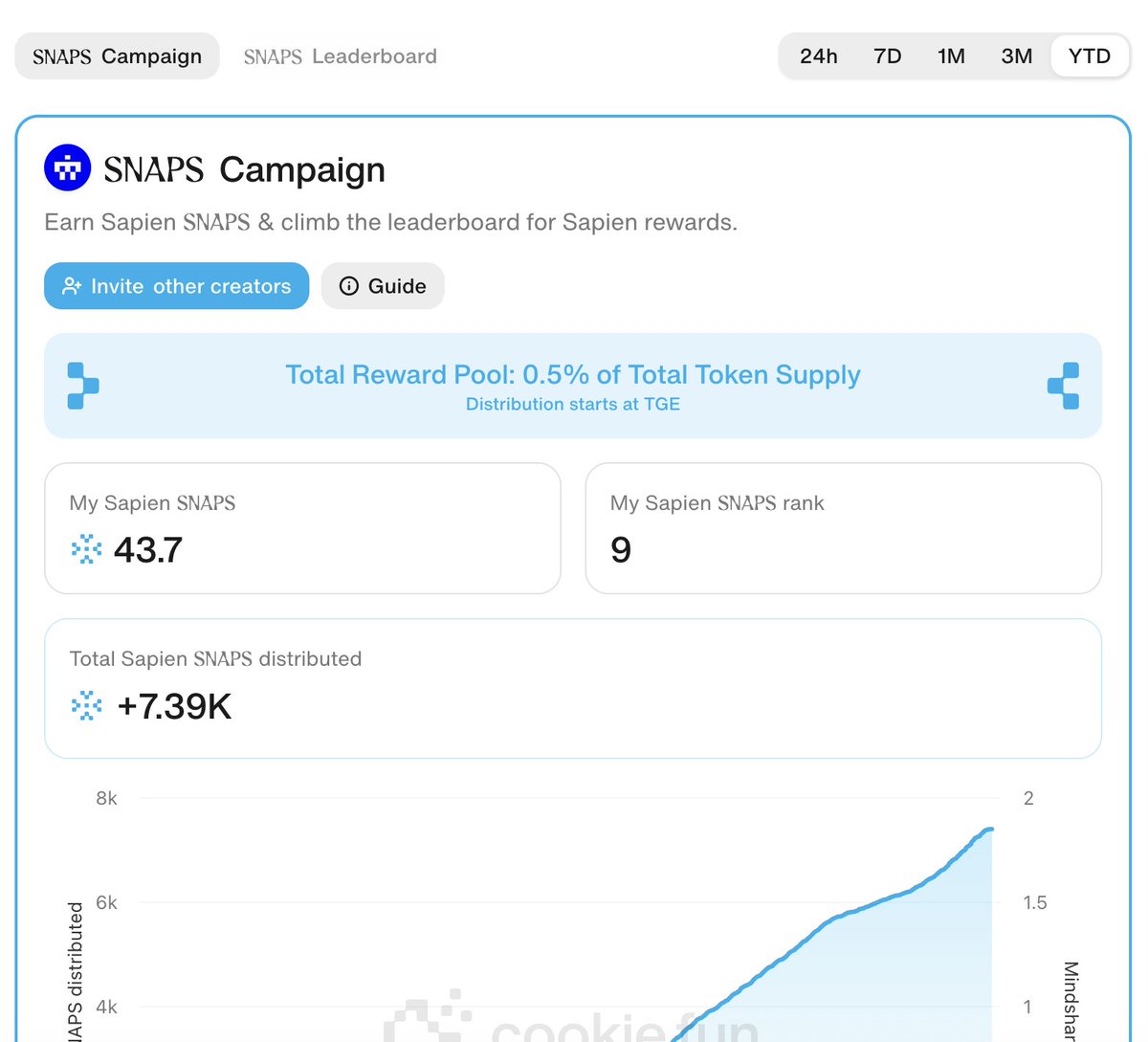Click the My Sapien SNAPS rank value 9

(621, 550)
